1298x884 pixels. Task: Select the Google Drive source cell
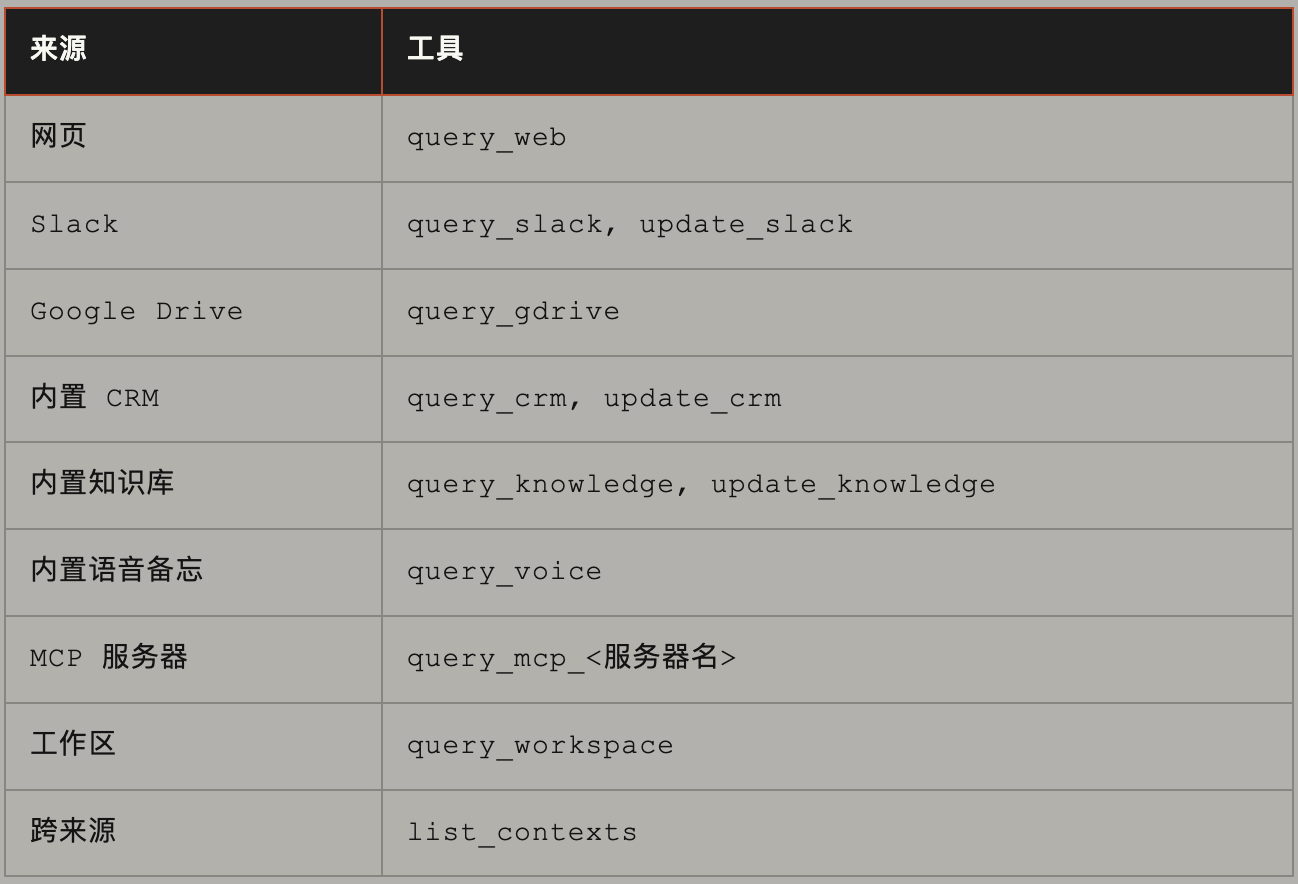[x=136, y=311]
